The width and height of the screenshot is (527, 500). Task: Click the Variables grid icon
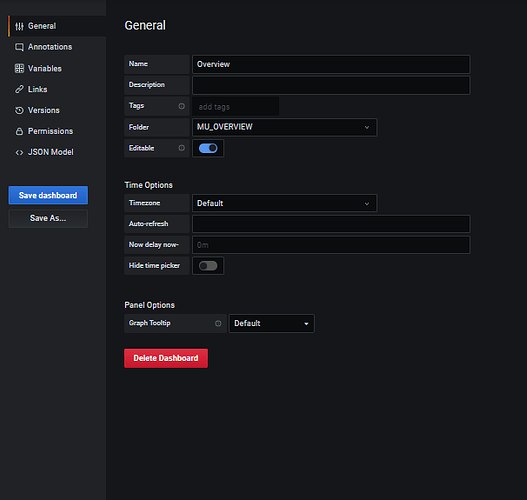tap(19, 69)
